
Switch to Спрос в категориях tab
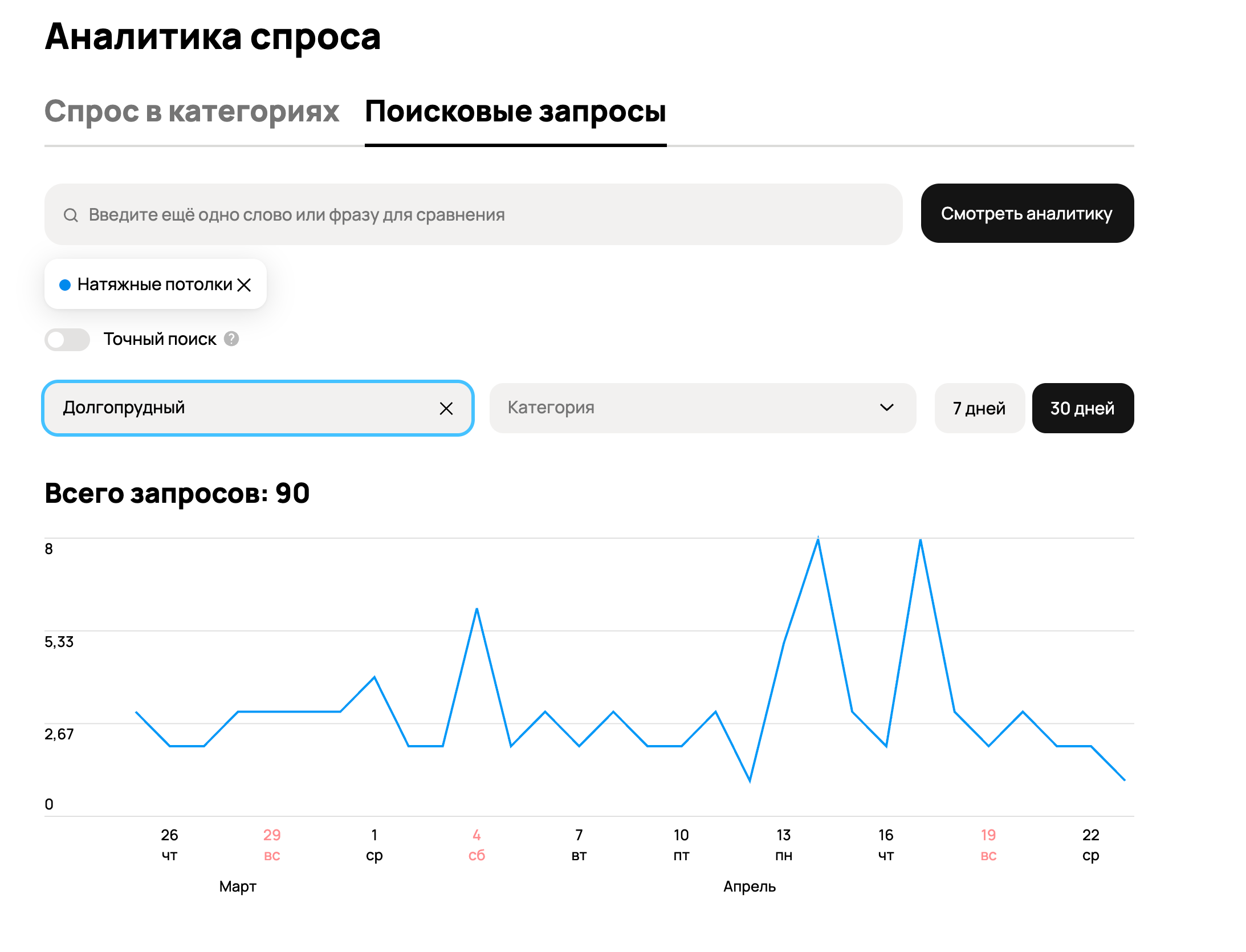coord(192,111)
